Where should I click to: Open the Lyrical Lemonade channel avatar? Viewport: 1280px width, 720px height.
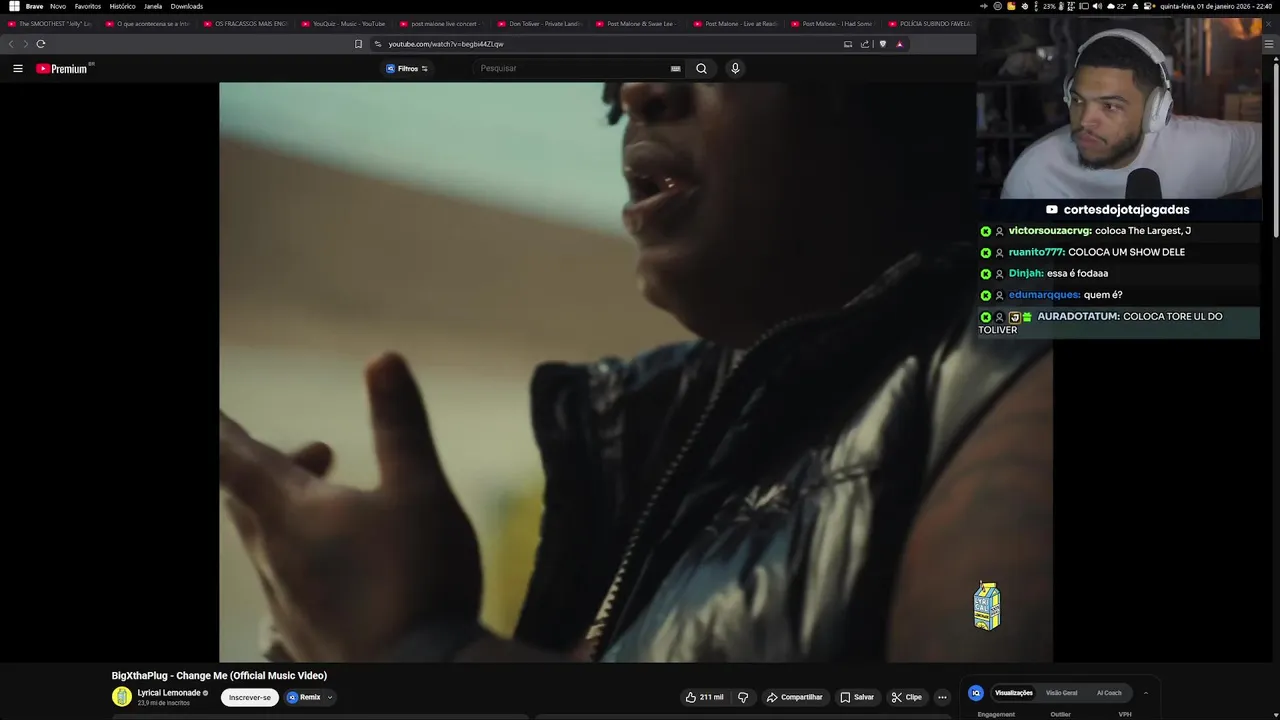pos(122,697)
